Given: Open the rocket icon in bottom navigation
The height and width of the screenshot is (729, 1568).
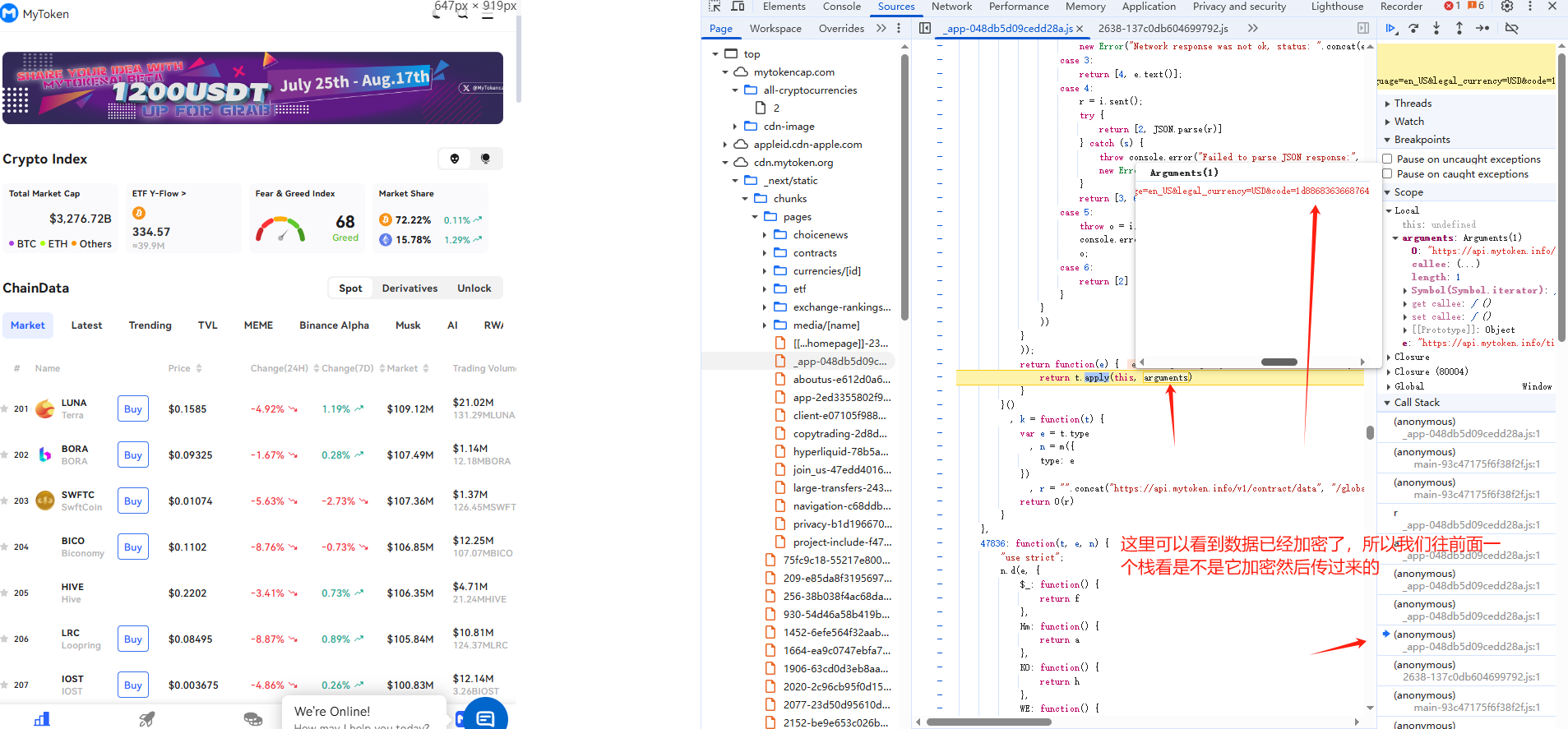Looking at the screenshot, I should 147,719.
